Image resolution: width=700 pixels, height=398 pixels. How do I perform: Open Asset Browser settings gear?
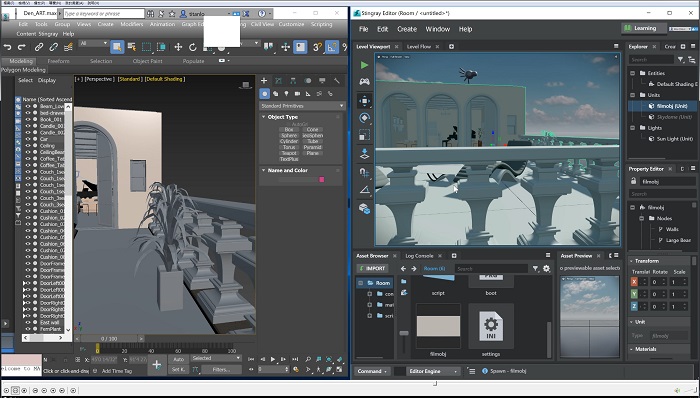546,269
